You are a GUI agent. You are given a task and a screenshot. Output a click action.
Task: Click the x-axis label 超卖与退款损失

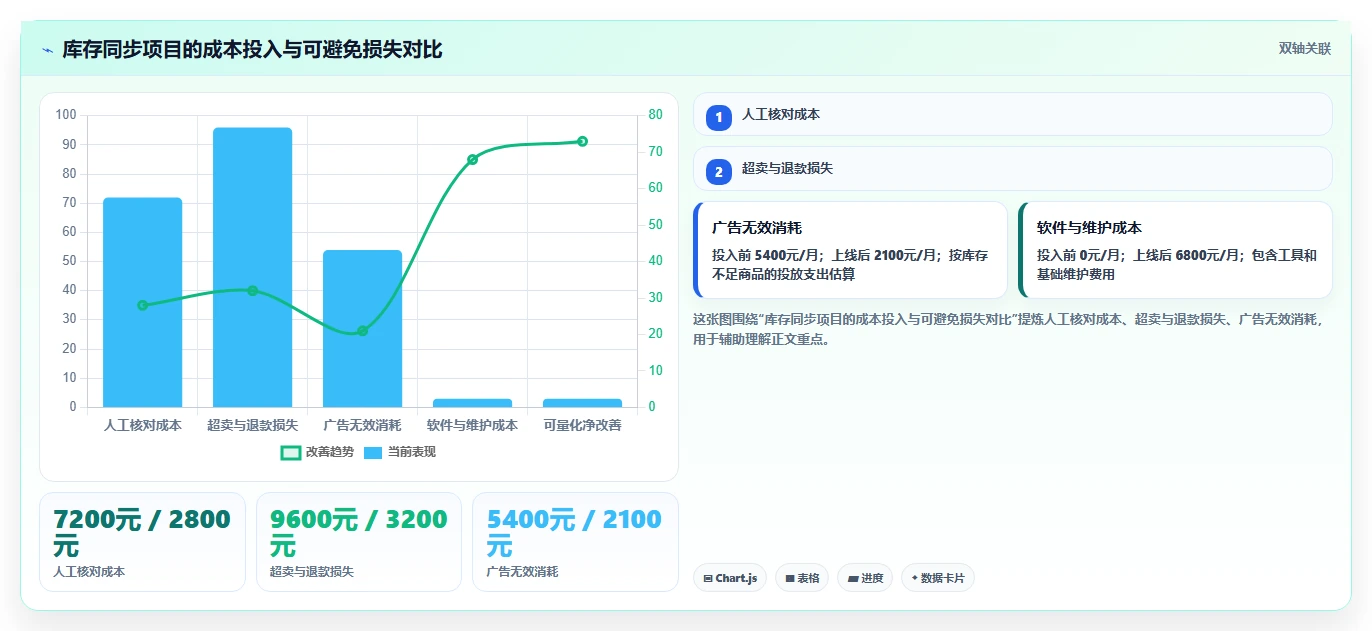pos(252,425)
